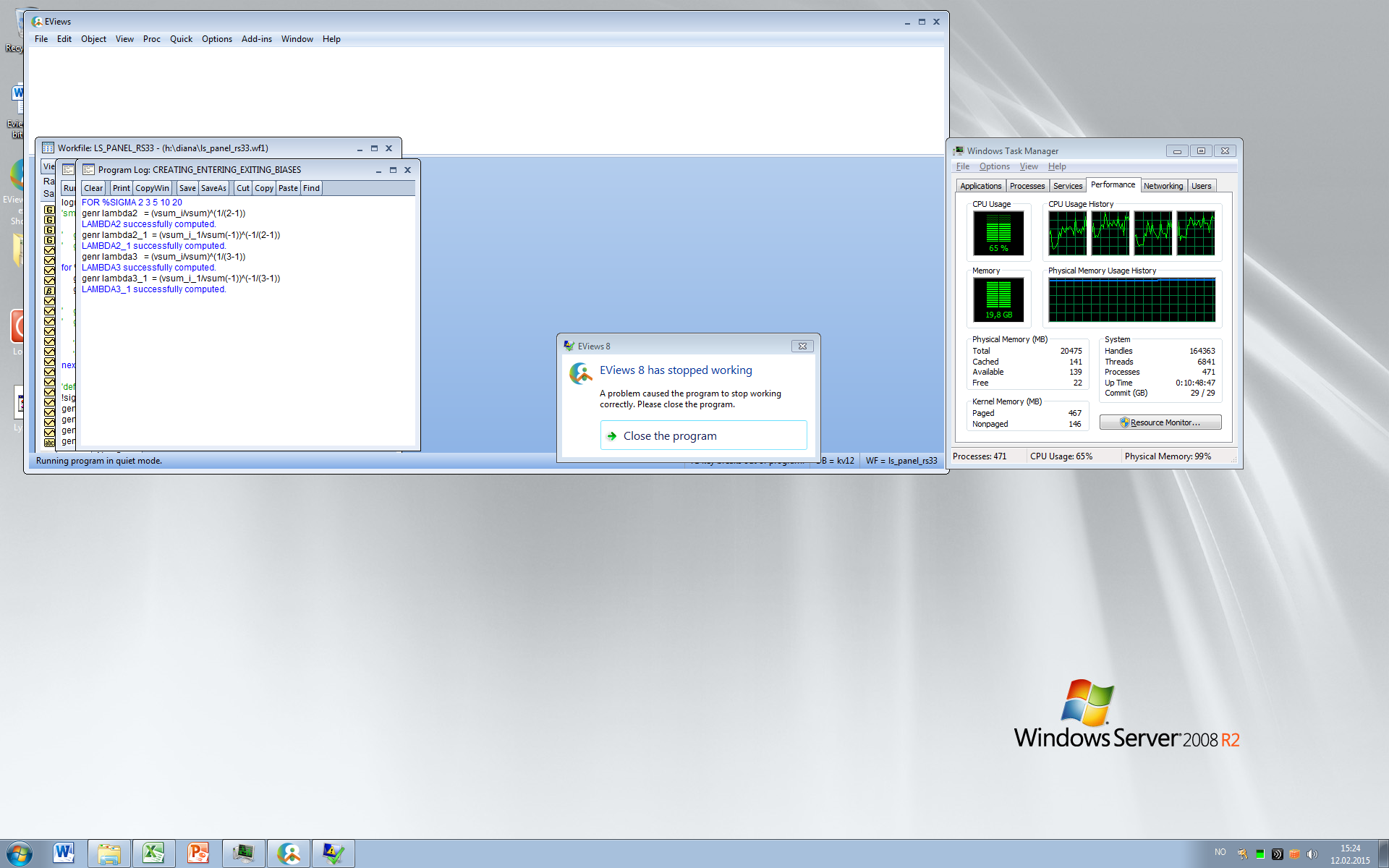
Task: Open Windows Explorer from the taskbar
Action: [x=109, y=854]
